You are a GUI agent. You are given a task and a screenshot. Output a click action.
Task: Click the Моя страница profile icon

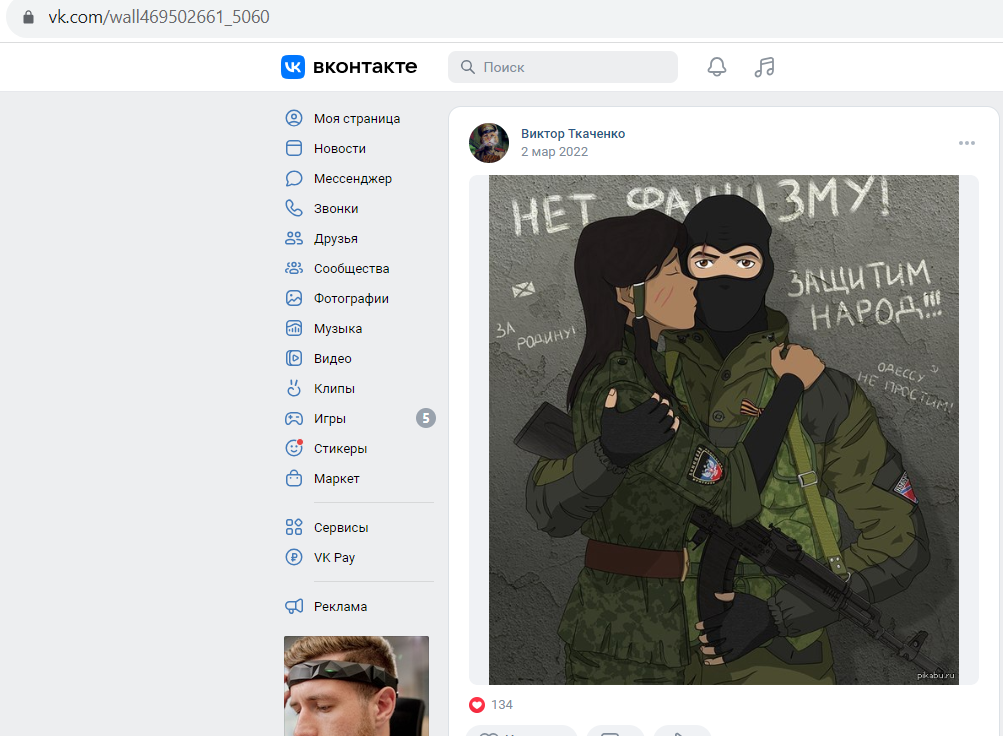pyautogui.click(x=294, y=118)
